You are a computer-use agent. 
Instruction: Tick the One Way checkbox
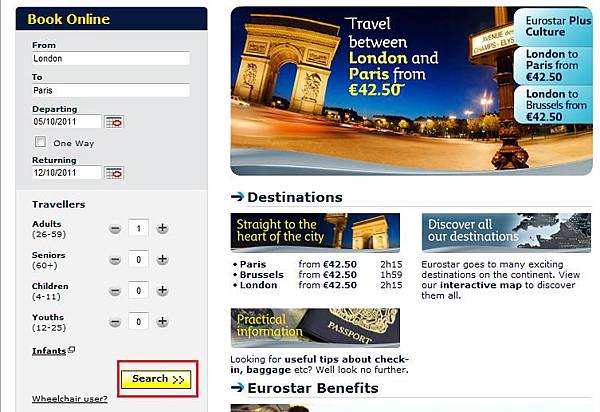[40, 142]
